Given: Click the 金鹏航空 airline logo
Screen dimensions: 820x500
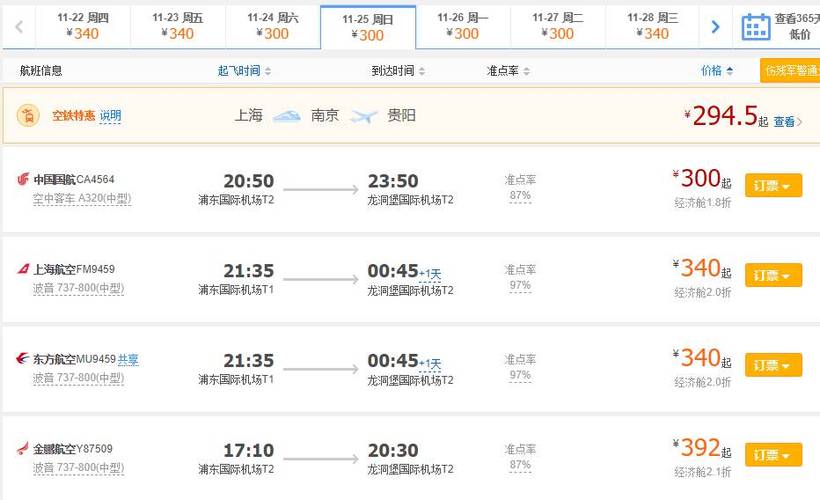Looking at the screenshot, I should (23, 449).
